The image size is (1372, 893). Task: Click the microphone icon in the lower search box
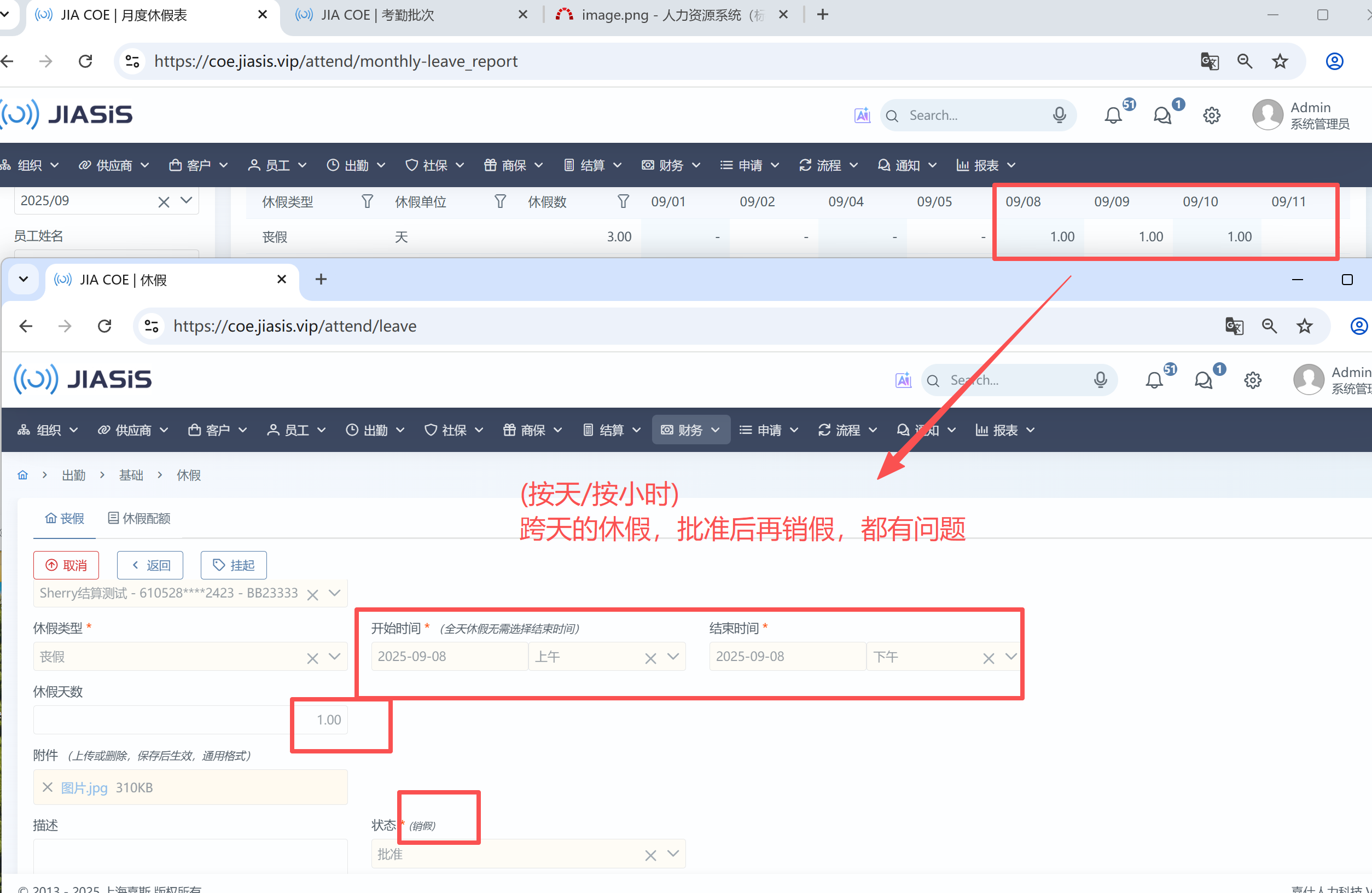click(1100, 380)
